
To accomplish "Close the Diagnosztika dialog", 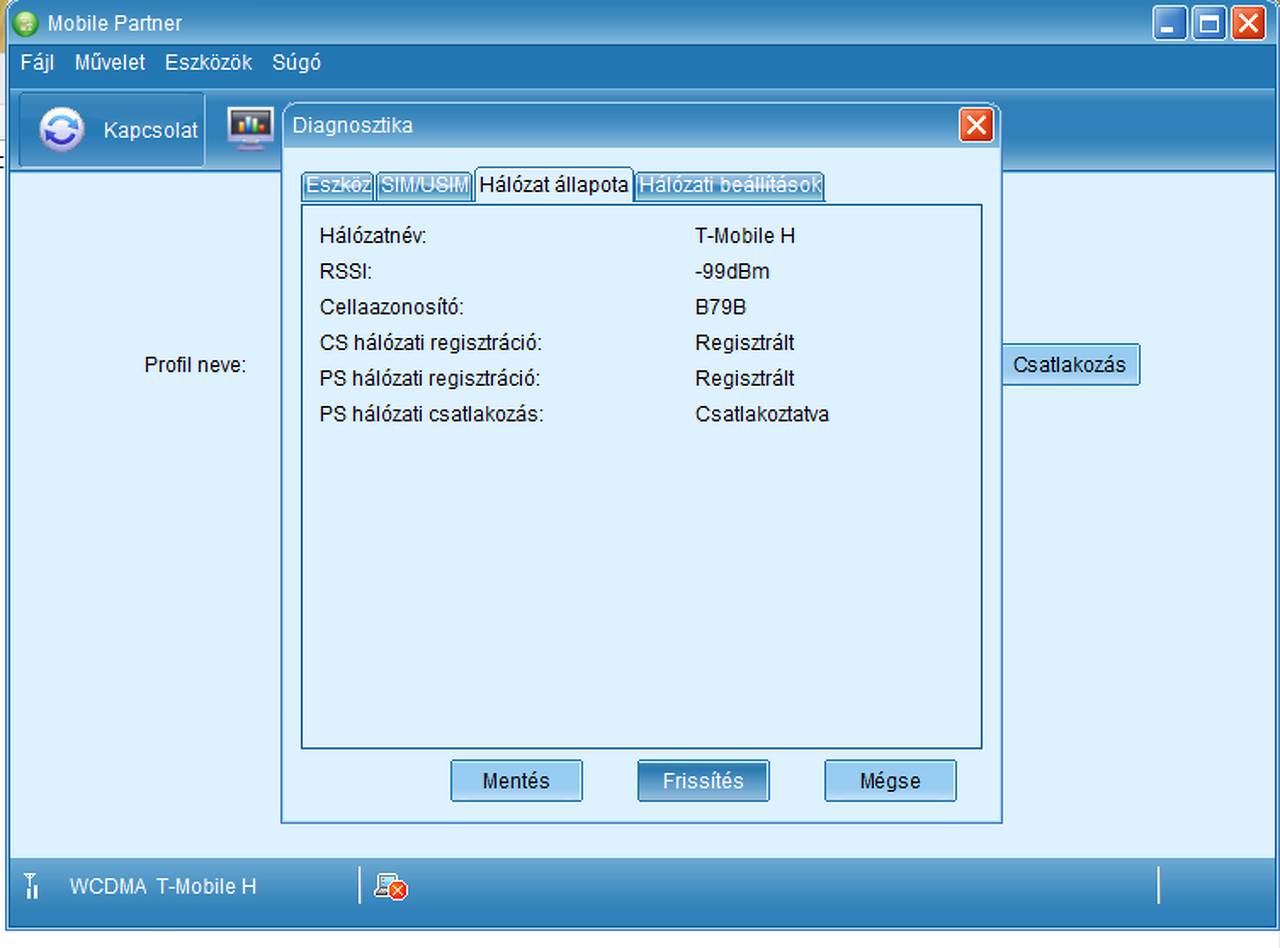I will tap(975, 125).
